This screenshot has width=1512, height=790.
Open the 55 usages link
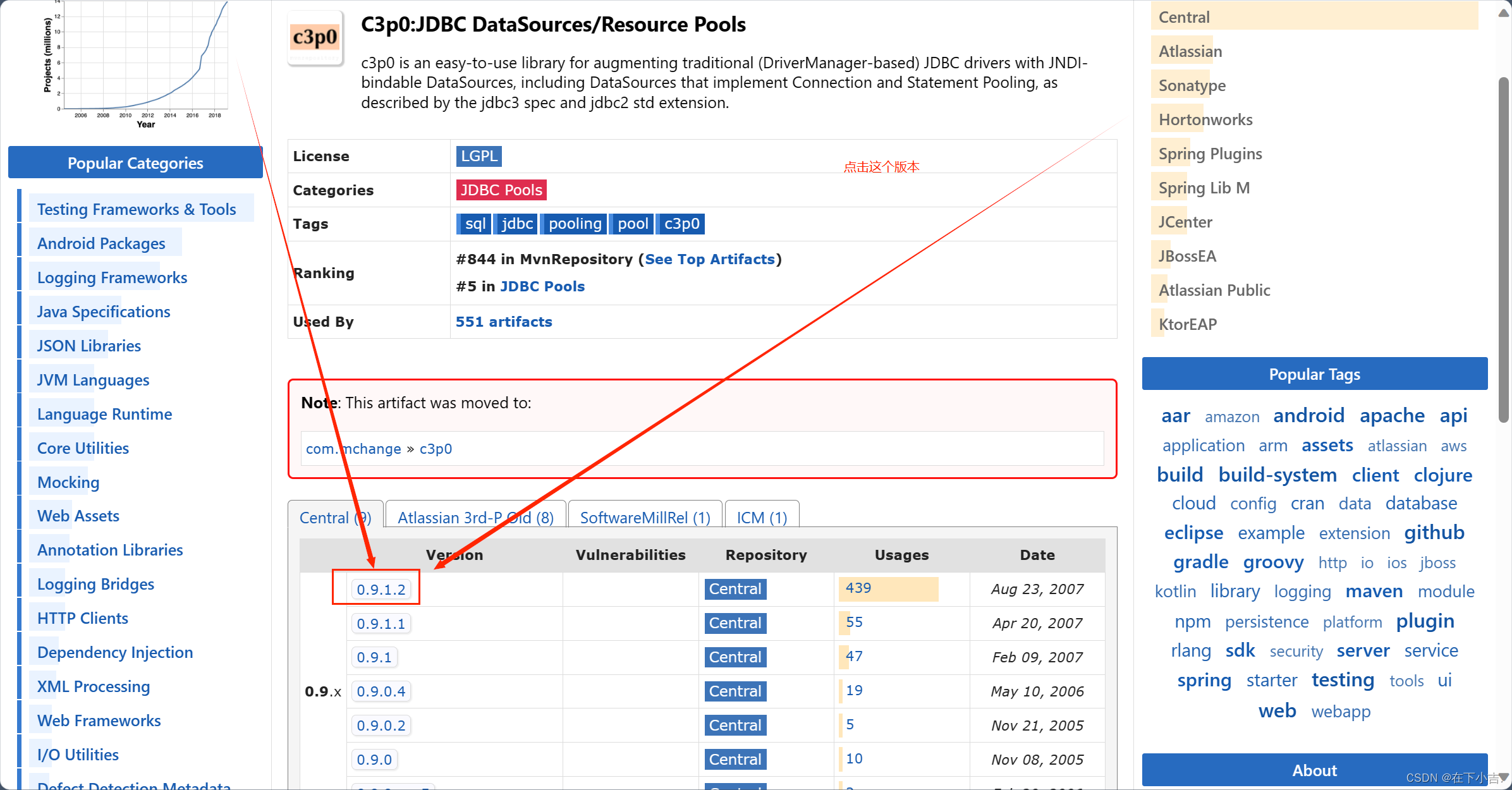854,622
